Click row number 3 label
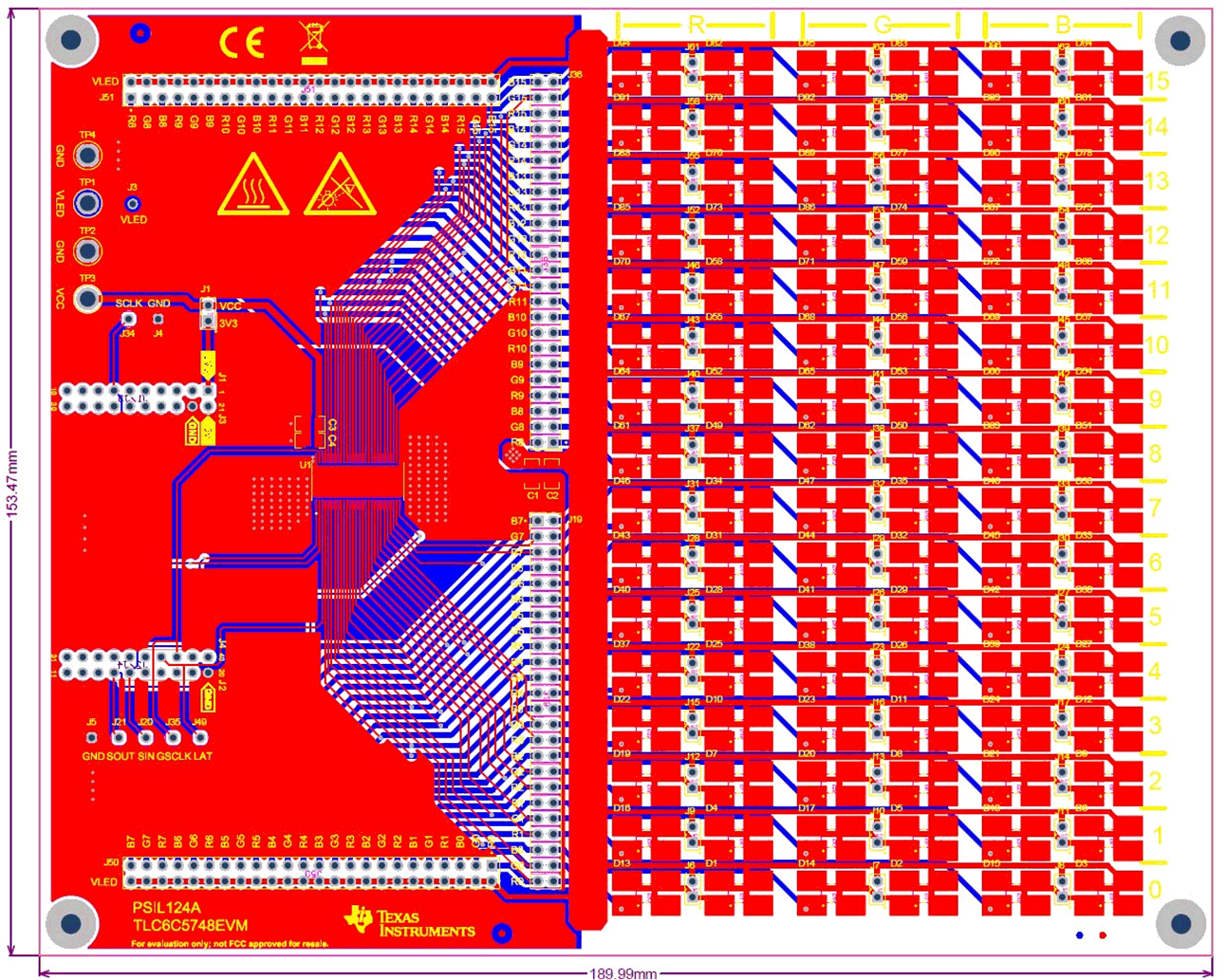This screenshot has height=980, width=1227. pyautogui.click(x=1155, y=726)
